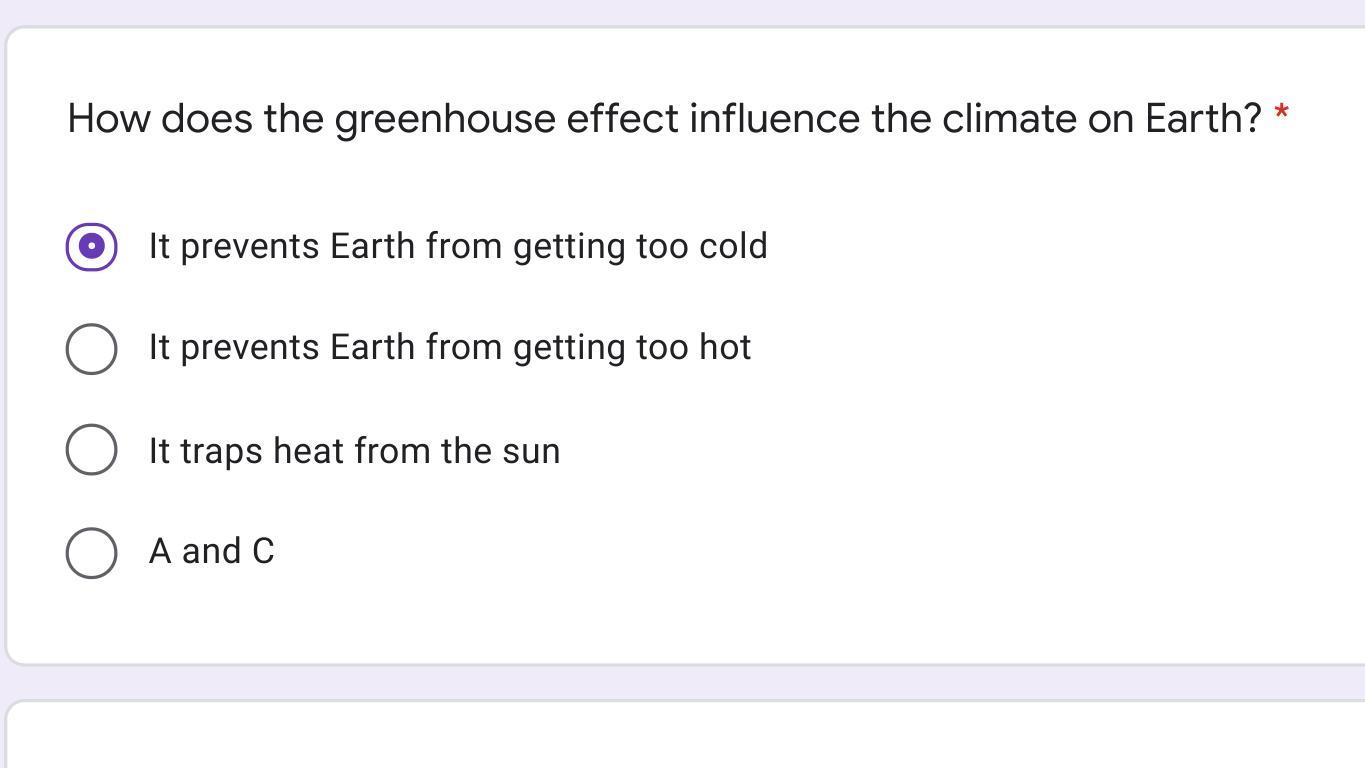Pick the "A and C" radio button
This screenshot has height=768, width=1365.
pyautogui.click(x=91, y=552)
